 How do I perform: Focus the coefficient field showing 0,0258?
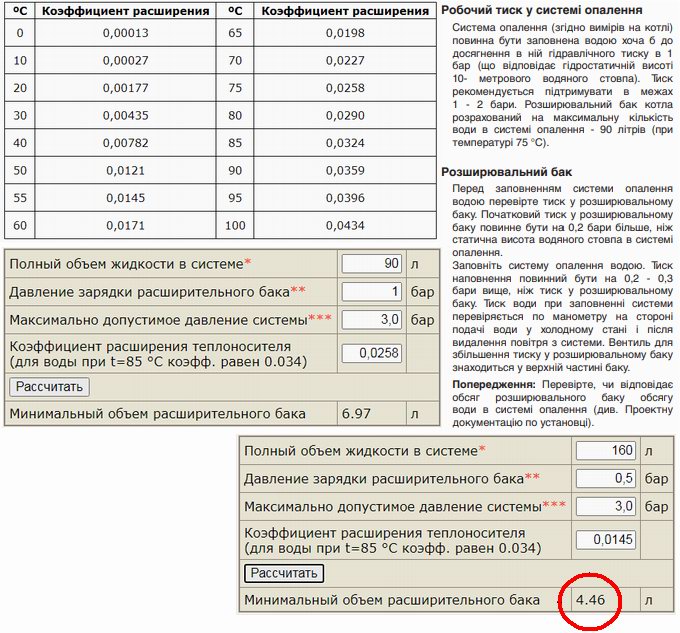pyautogui.click(x=372, y=353)
